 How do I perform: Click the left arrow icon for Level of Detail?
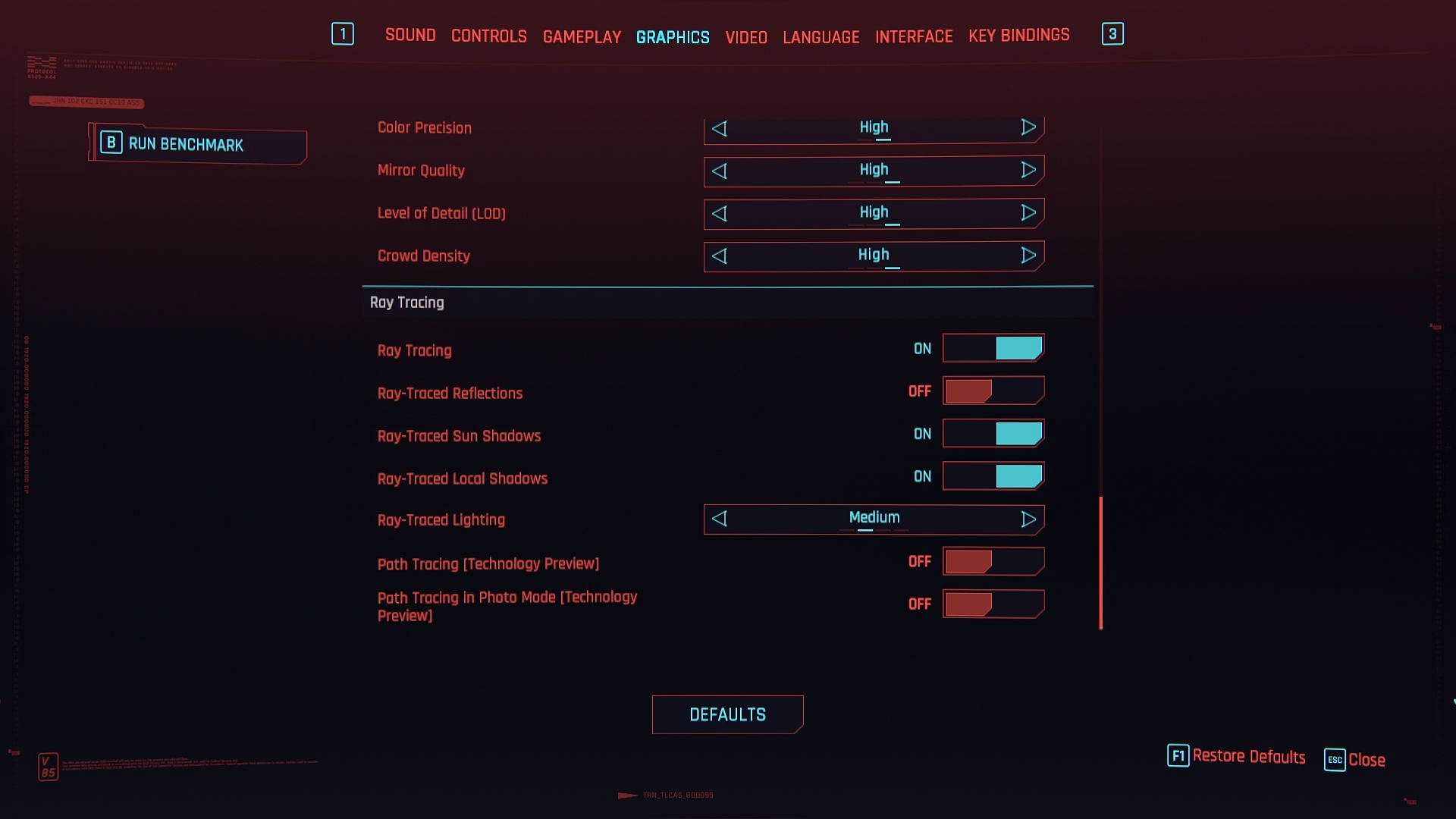pos(718,212)
